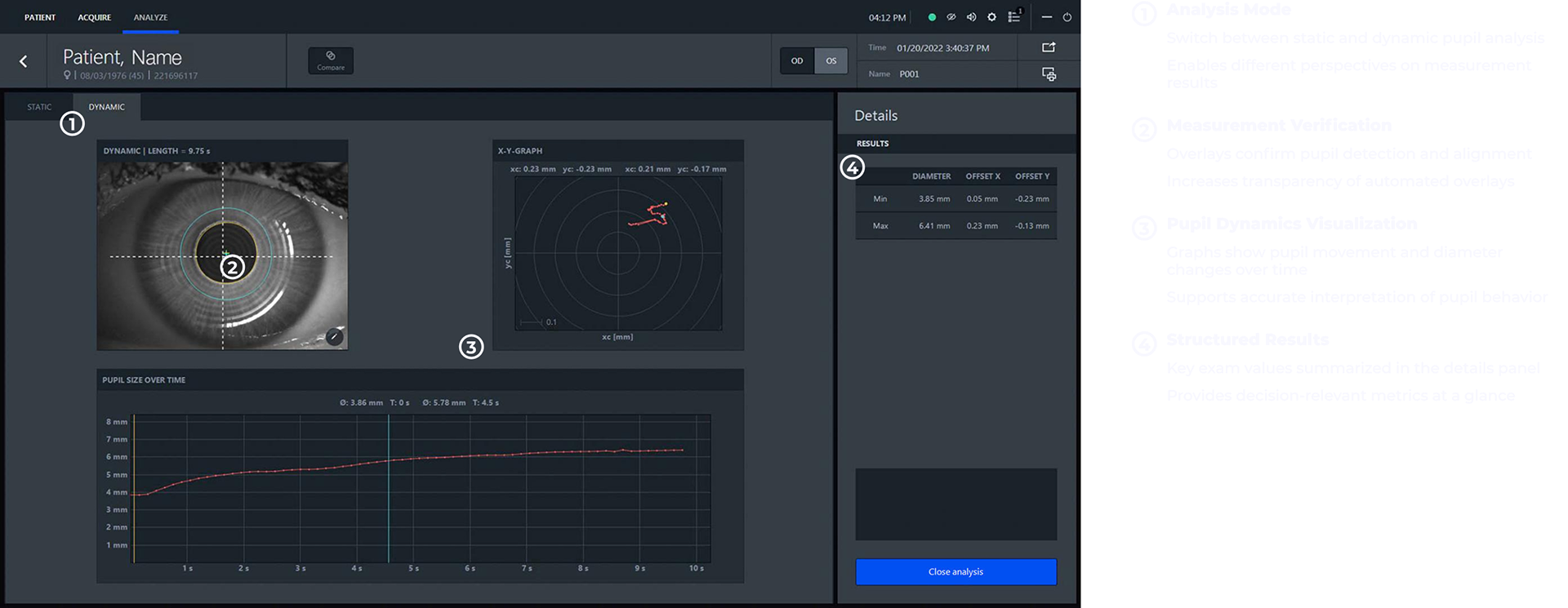This screenshot has width=1568, height=608.
Task: Click the cyan time marker on pupil graph
Action: point(389,488)
